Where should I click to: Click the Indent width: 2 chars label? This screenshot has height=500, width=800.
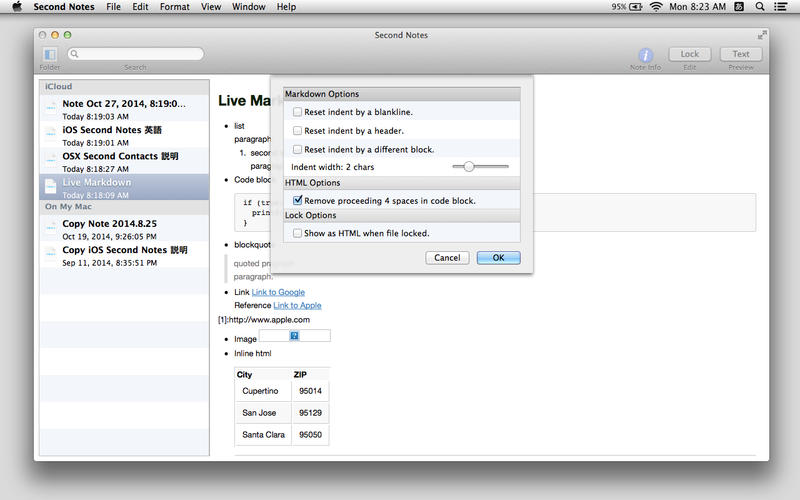[x=333, y=167]
